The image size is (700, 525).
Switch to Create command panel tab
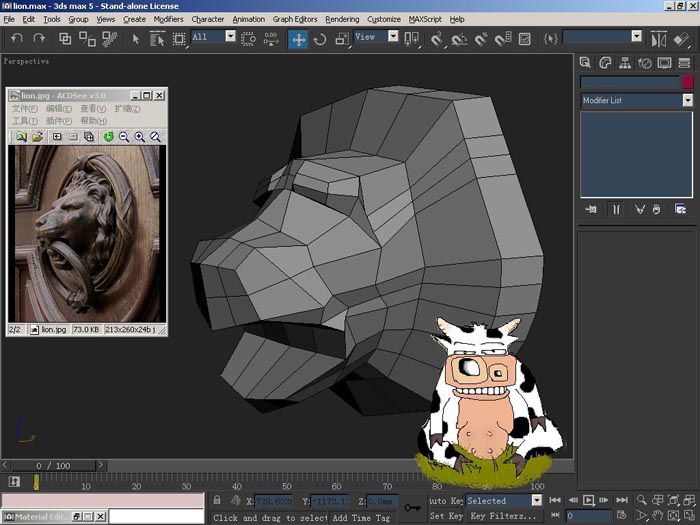tap(585, 63)
